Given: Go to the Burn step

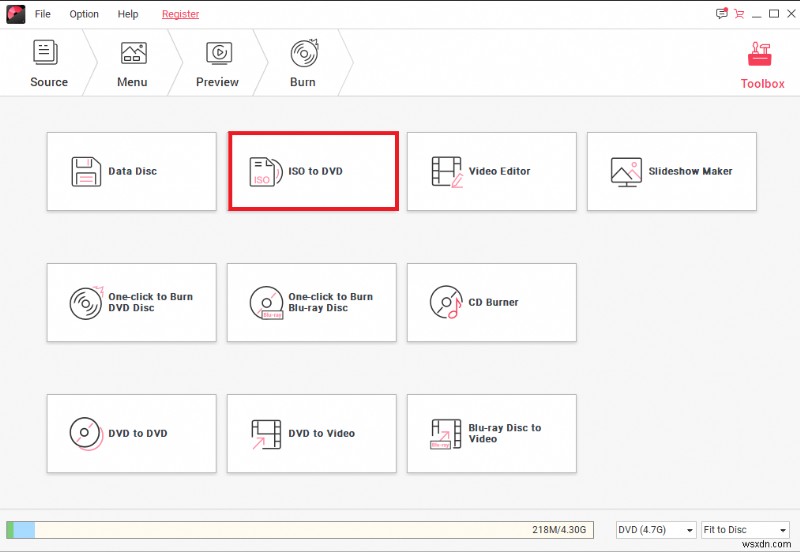Looking at the screenshot, I should tap(303, 63).
